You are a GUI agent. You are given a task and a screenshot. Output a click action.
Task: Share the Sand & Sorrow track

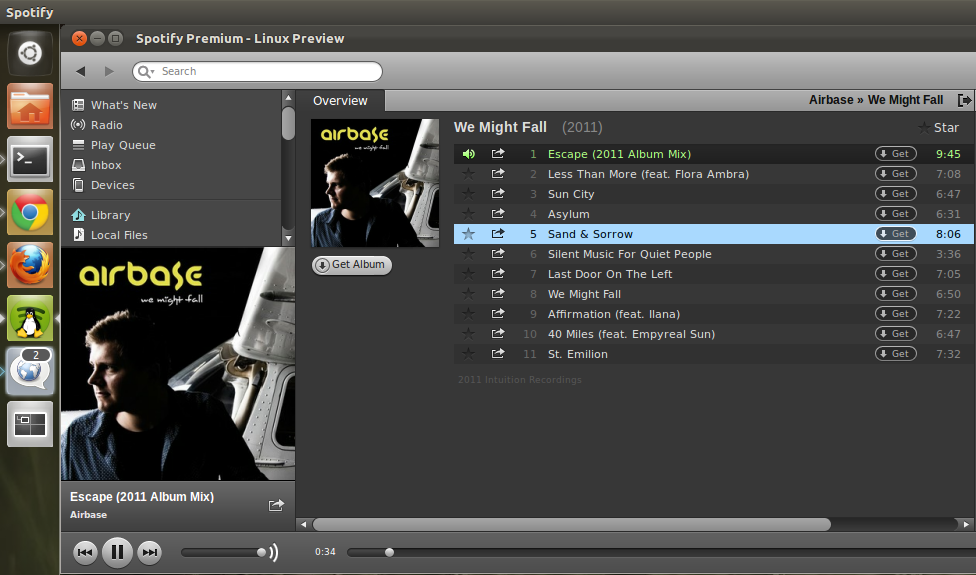point(498,234)
